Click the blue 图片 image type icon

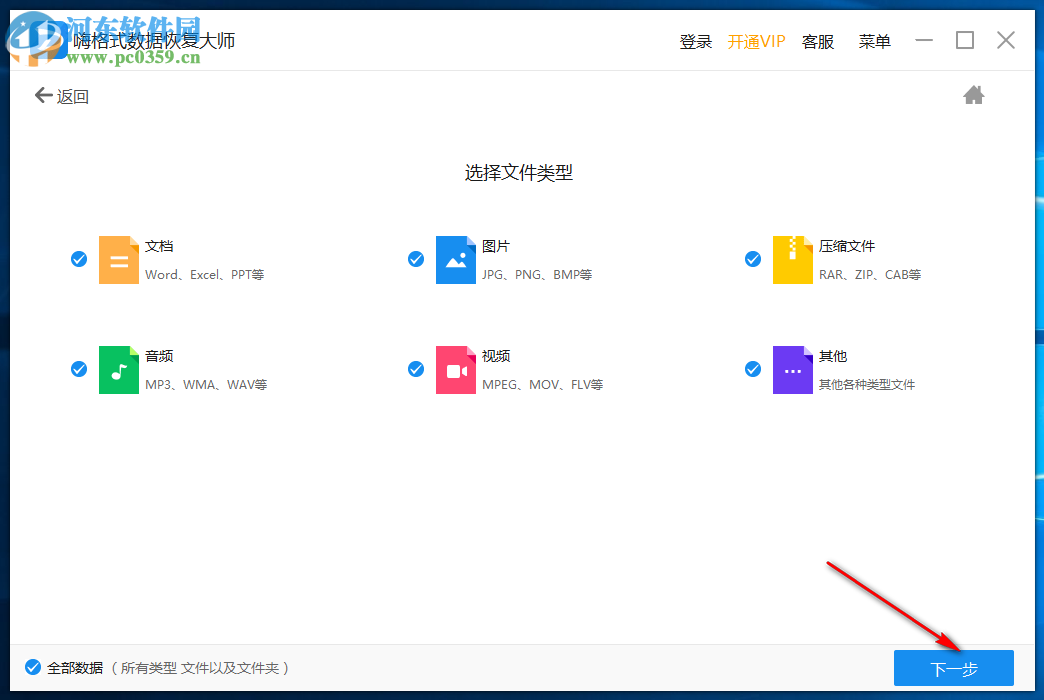(456, 259)
